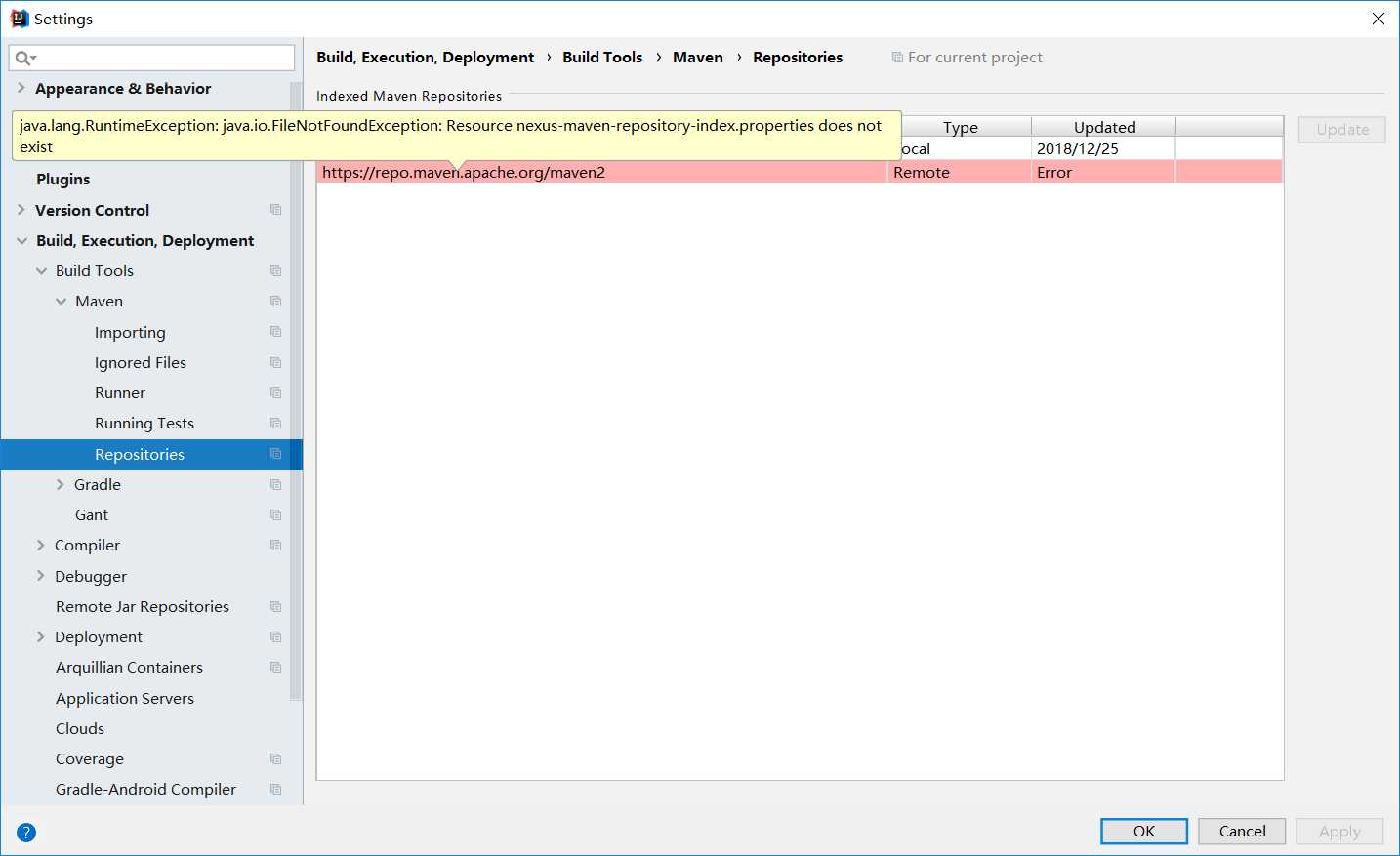Expand the Debugger node
1400x856 pixels.
tap(41, 576)
